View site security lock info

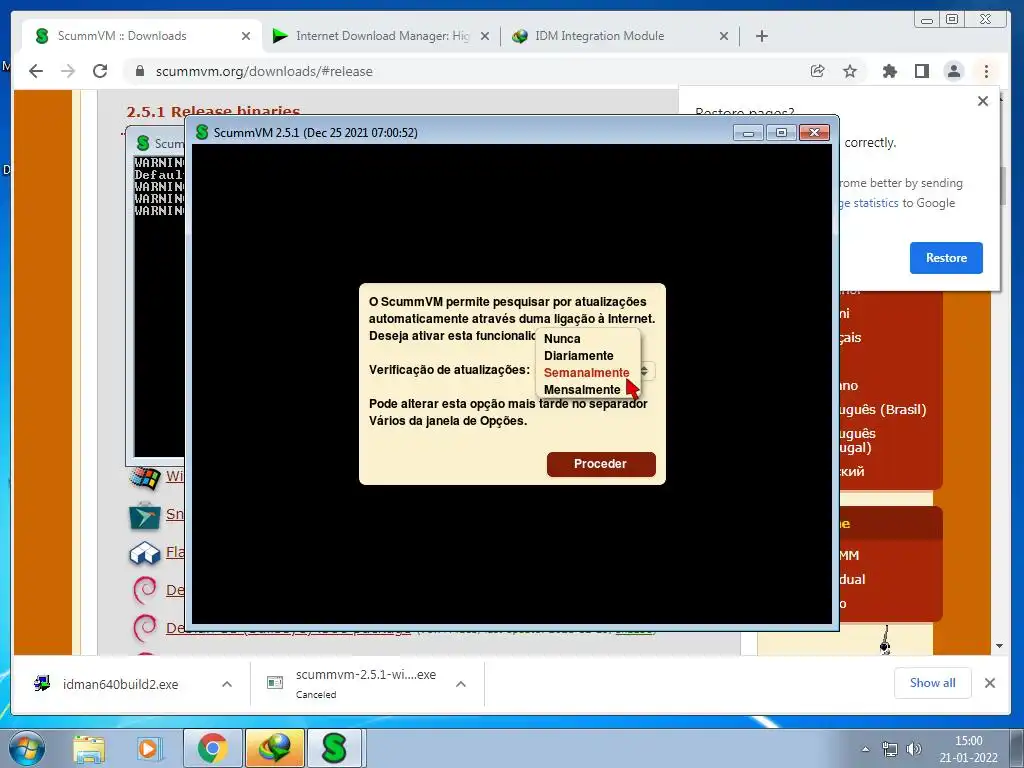click(139, 71)
